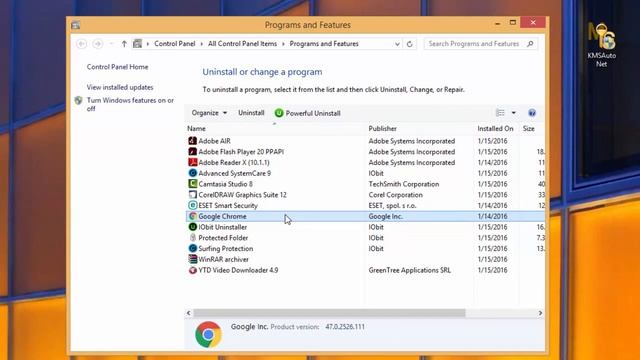Click the search magnifier icon
Image resolution: width=640 pixels, height=360 pixels.
click(530, 44)
